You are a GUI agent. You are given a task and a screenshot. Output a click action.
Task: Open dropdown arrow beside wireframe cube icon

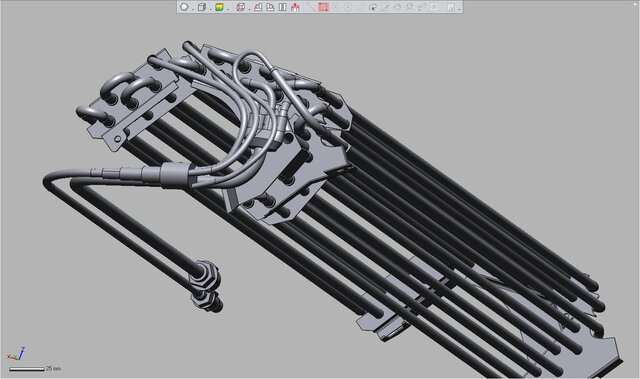tap(249, 9)
